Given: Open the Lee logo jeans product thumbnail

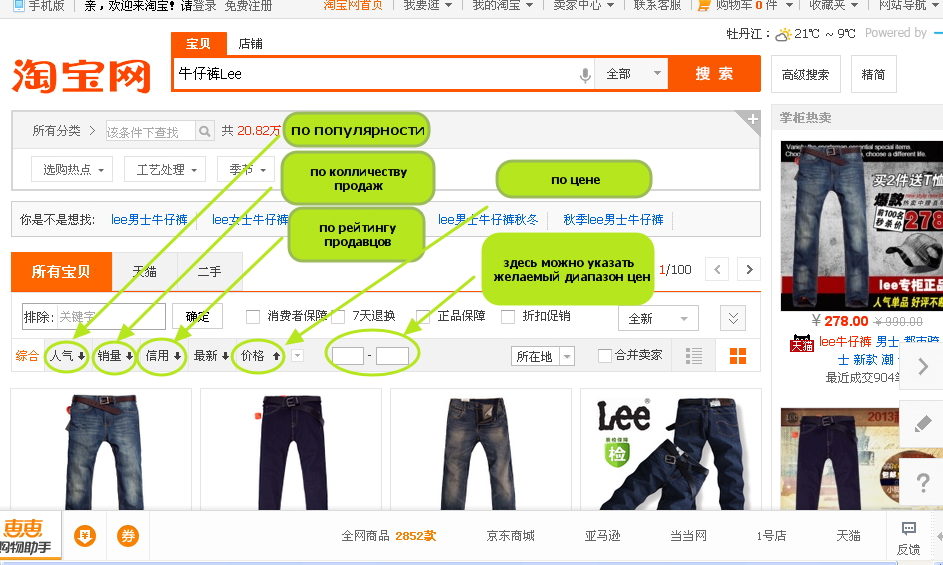Looking at the screenshot, I should [671, 451].
